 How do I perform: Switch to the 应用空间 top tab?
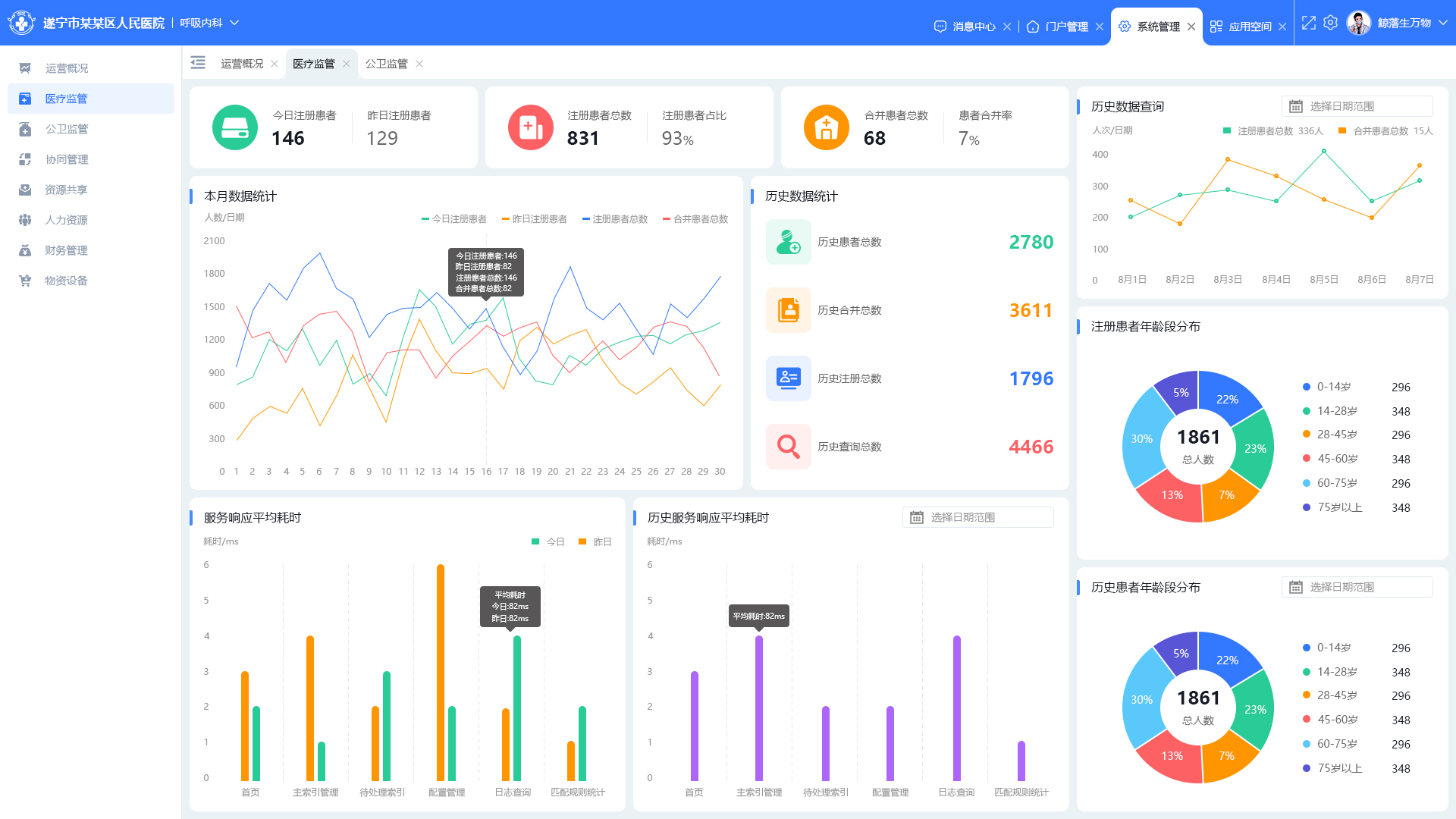coord(1249,27)
